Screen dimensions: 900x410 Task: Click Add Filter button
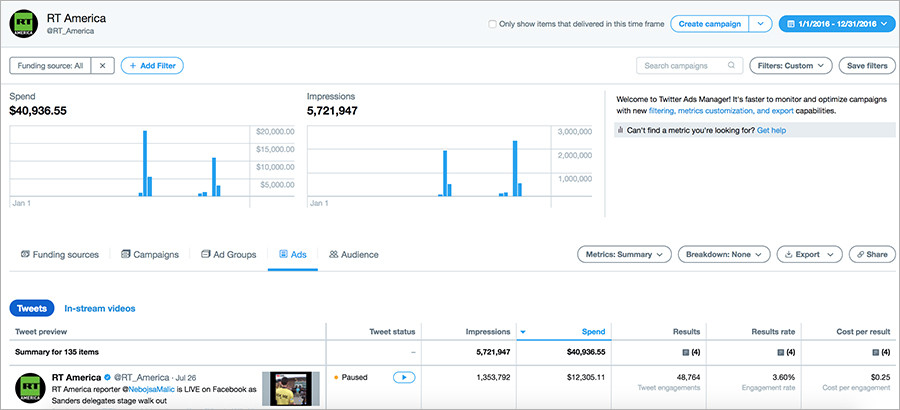pos(152,65)
